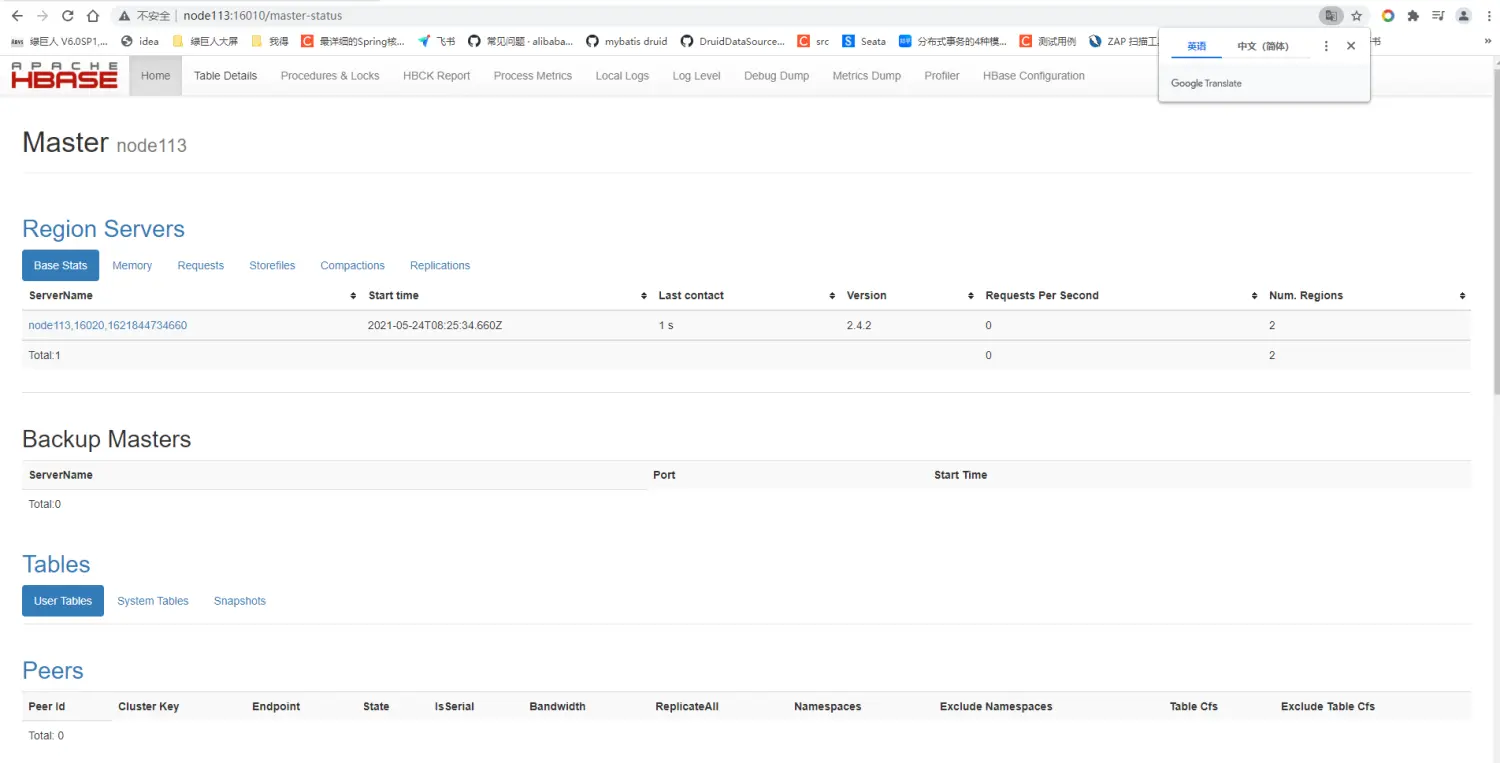This screenshot has width=1500, height=763.
Task: Open the Chrome profile avatar icon
Action: pos(1463,16)
